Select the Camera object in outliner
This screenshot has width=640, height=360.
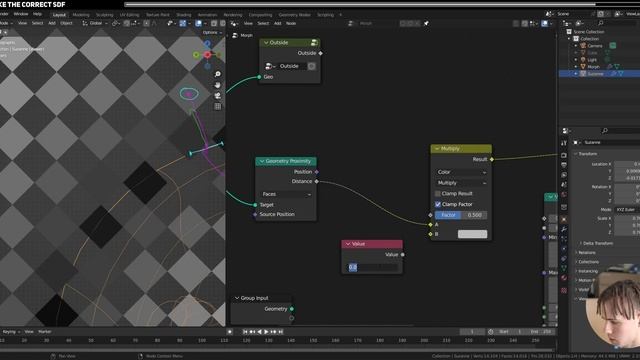tap(595, 46)
